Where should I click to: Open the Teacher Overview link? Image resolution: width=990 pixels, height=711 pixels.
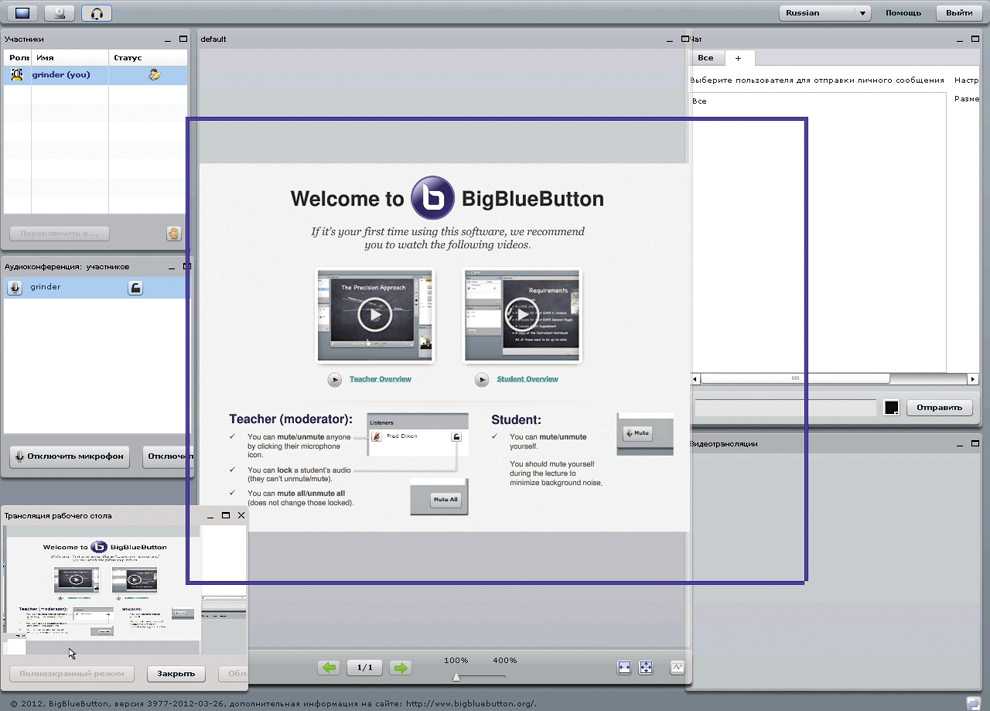380,379
